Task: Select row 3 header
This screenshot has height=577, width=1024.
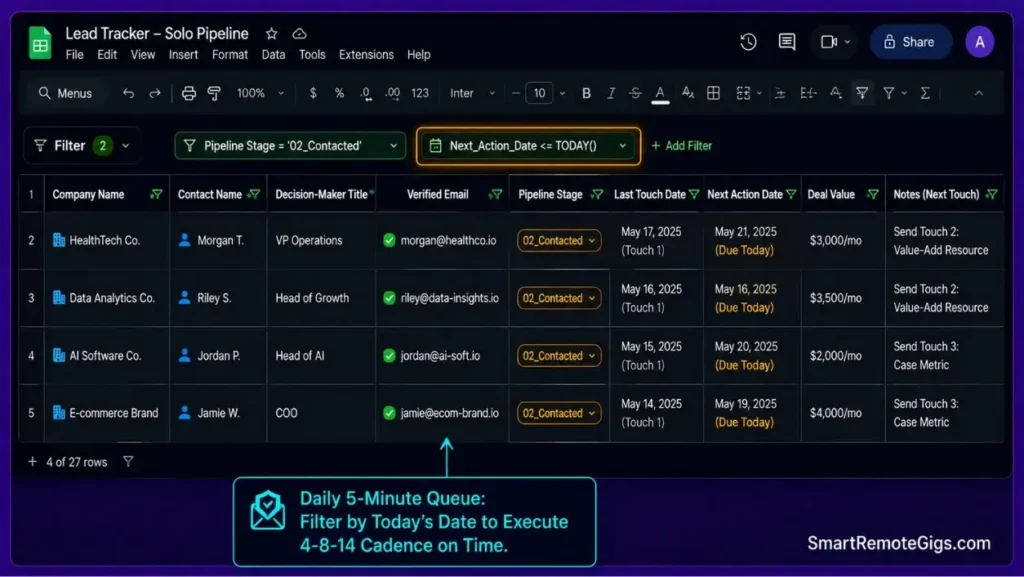Action: pyautogui.click(x=31, y=298)
